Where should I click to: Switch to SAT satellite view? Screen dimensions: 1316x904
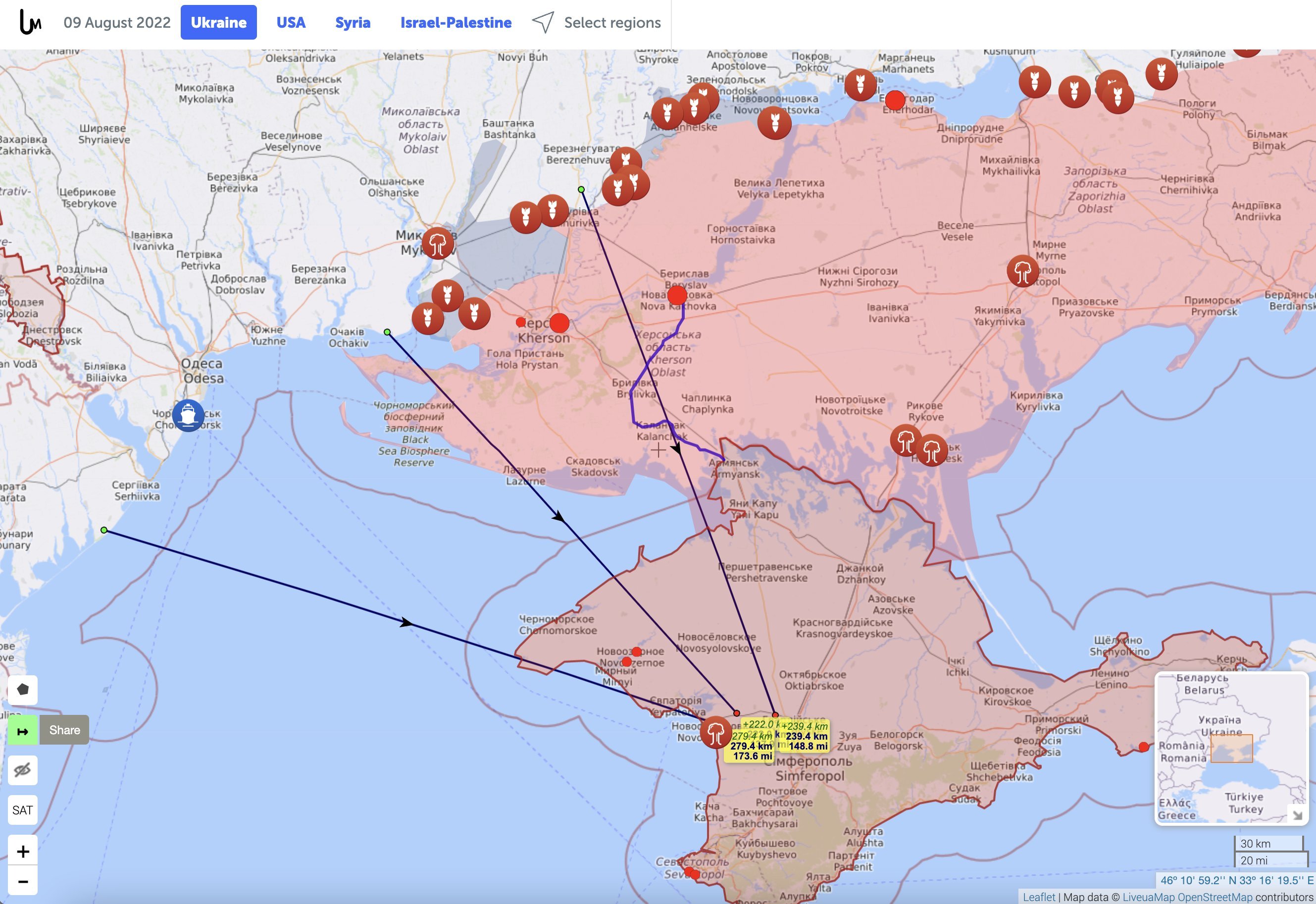pyautogui.click(x=23, y=810)
